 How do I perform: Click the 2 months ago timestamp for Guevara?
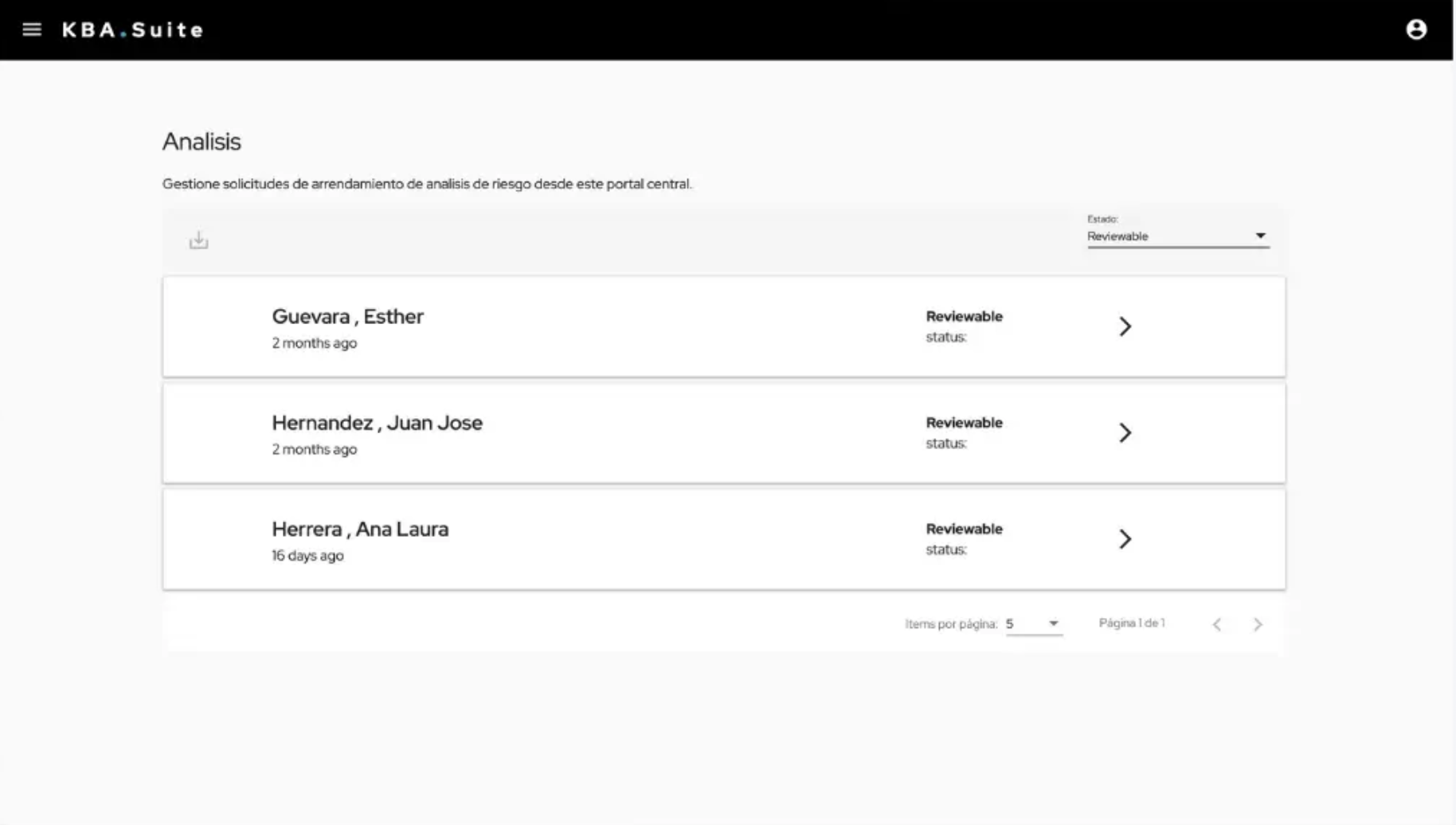coord(314,342)
